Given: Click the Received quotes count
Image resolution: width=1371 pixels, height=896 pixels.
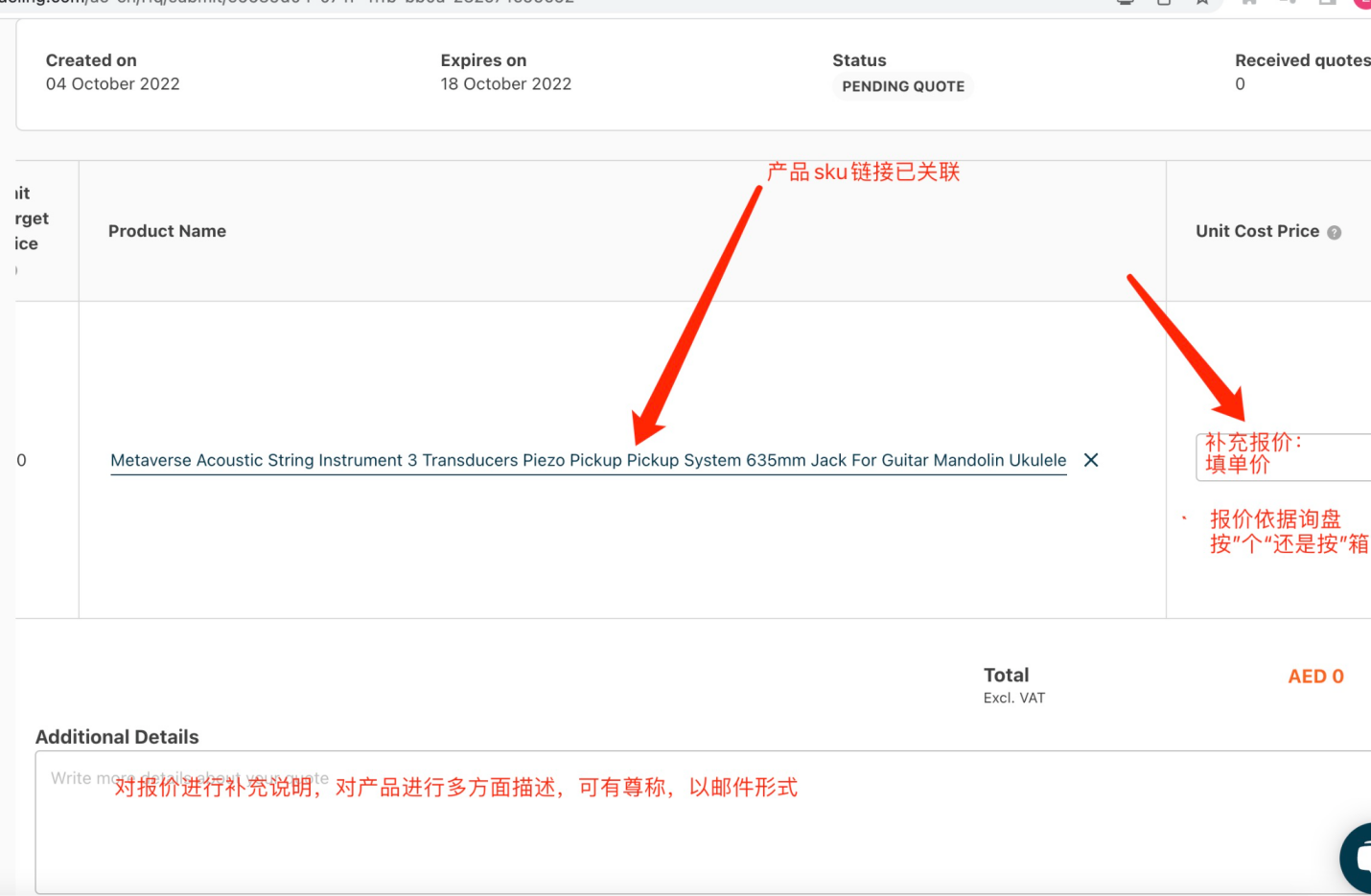Looking at the screenshot, I should [x=1240, y=84].
